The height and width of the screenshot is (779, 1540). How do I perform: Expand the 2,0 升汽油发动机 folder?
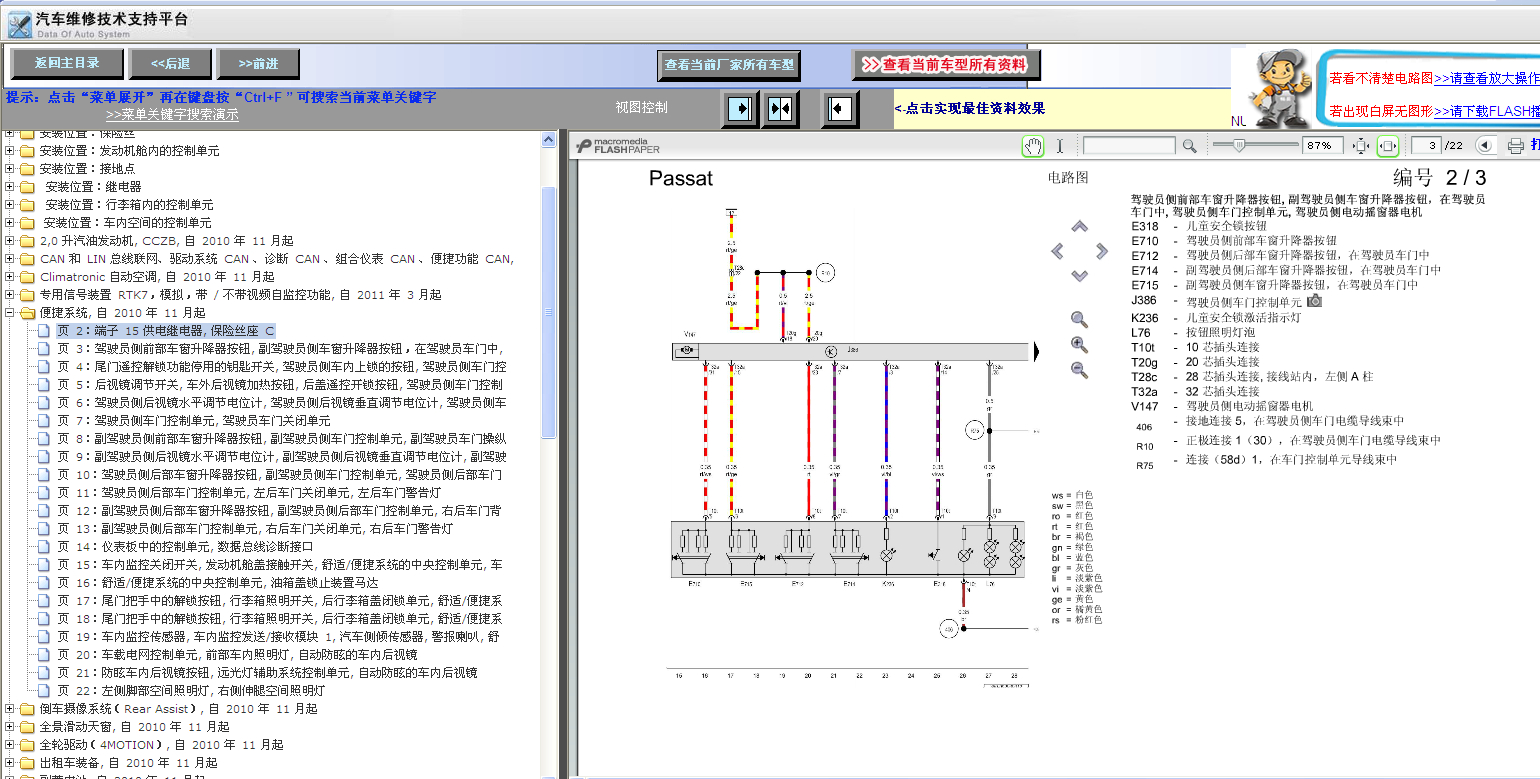(x=10, y=240)
